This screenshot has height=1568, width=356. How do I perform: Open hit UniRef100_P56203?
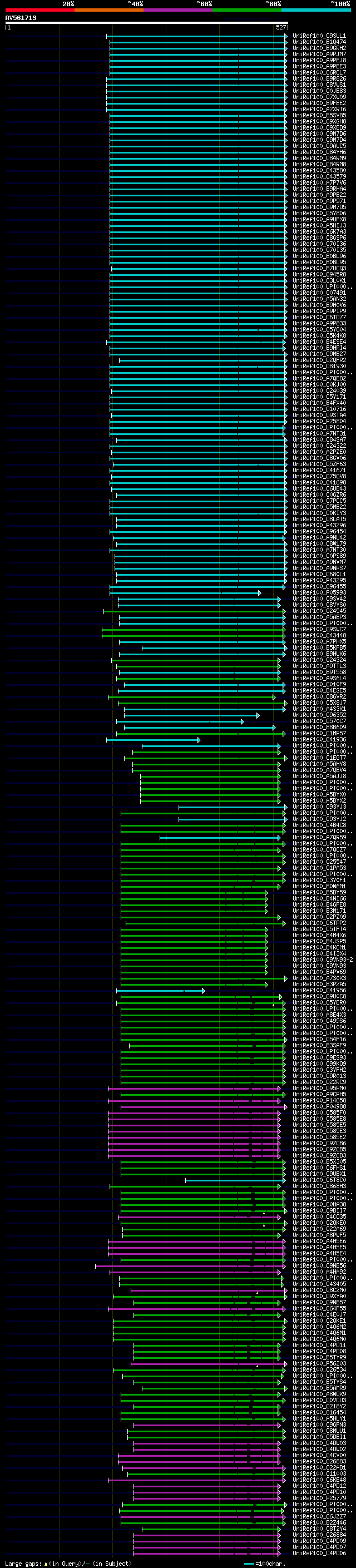point(319,1364)
